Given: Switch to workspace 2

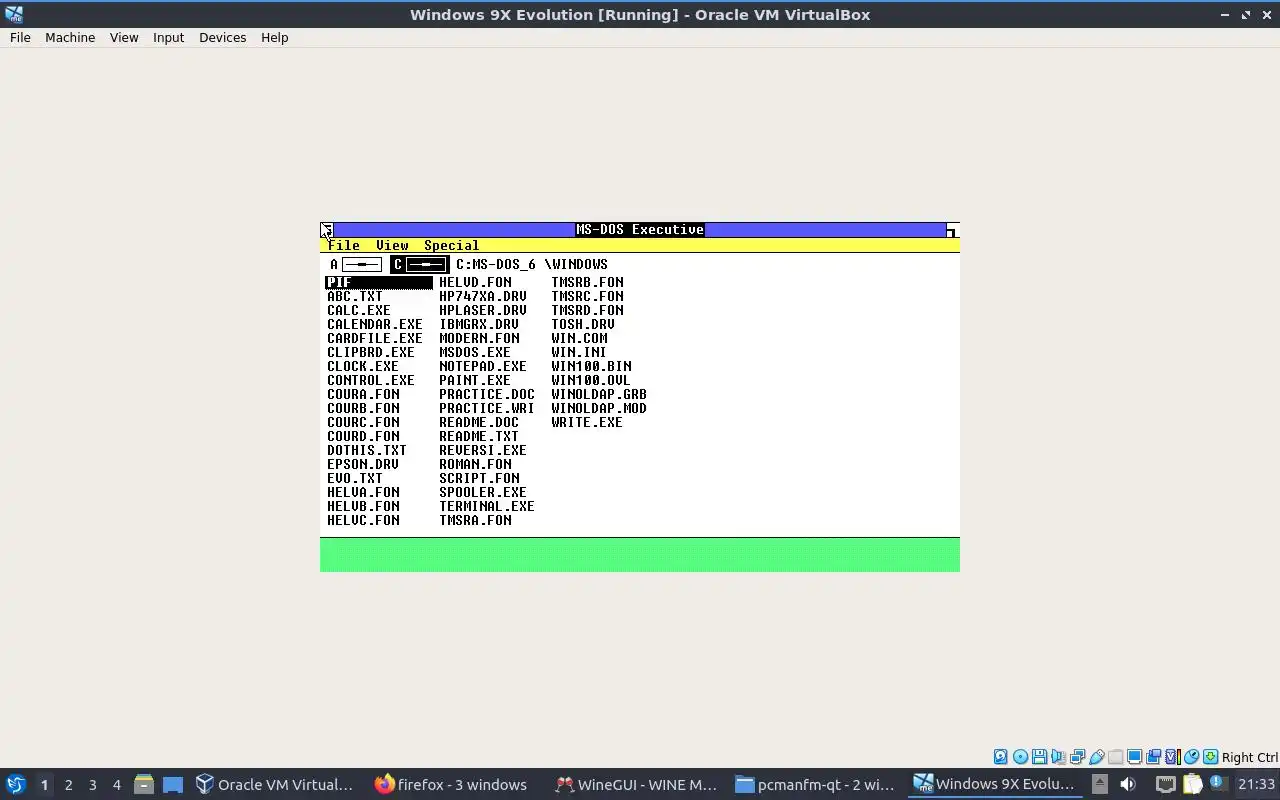Looking at the screenshot, I should [x=68, y=784].
